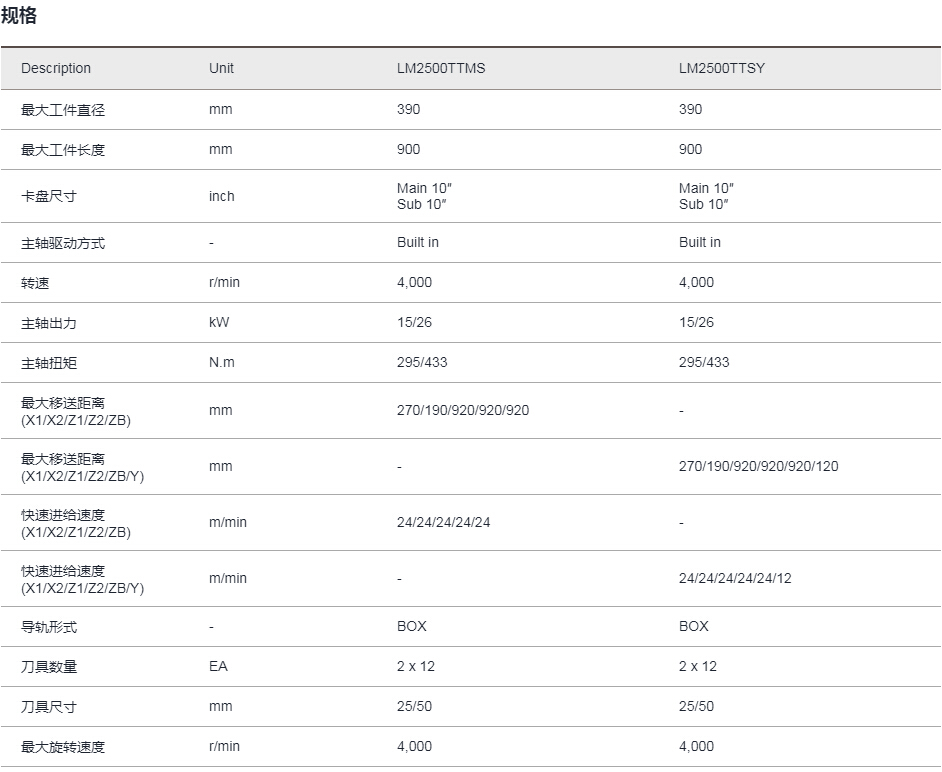The height and width of the screenshot is (772, 942).
Task: Click the 24/24/24/24/24/12 rapid feed value
Action: click(735, 578)
